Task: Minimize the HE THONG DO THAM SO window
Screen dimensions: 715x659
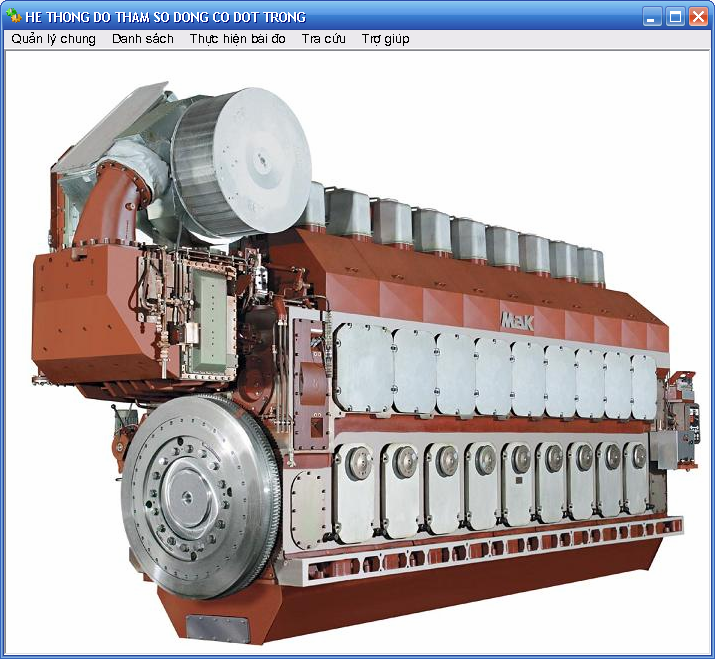Action: pos(653,17)
